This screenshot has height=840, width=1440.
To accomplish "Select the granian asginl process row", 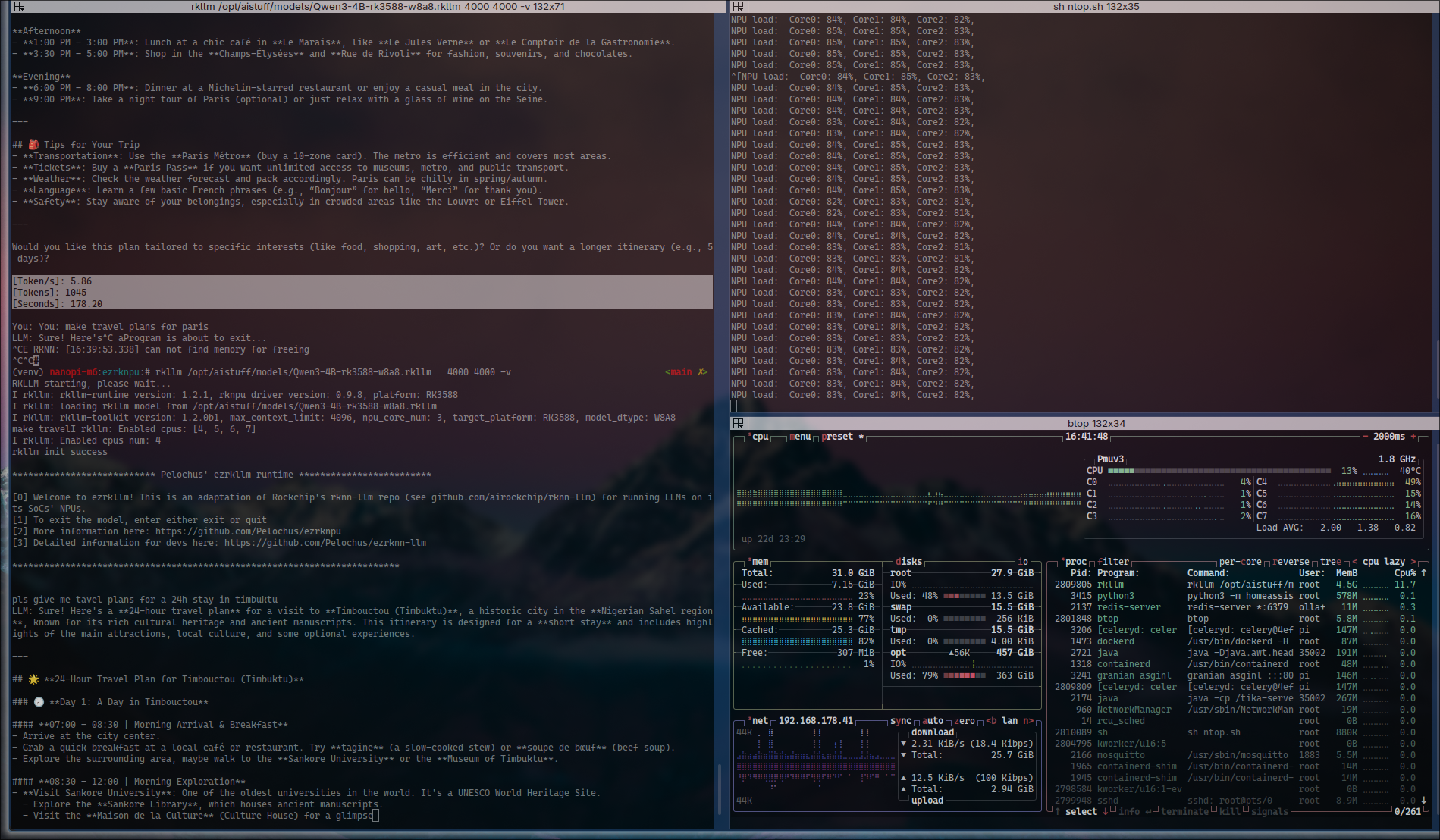I will pos(1235,675).
